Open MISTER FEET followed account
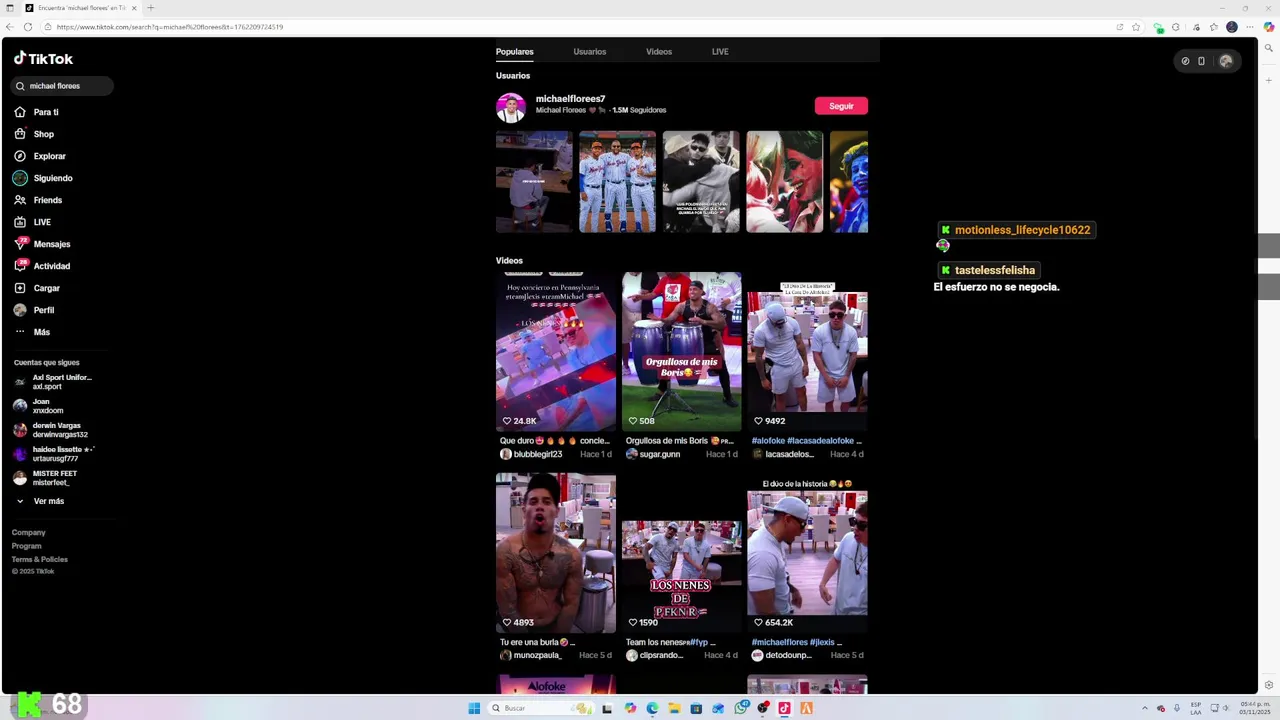 click(44, 478)
